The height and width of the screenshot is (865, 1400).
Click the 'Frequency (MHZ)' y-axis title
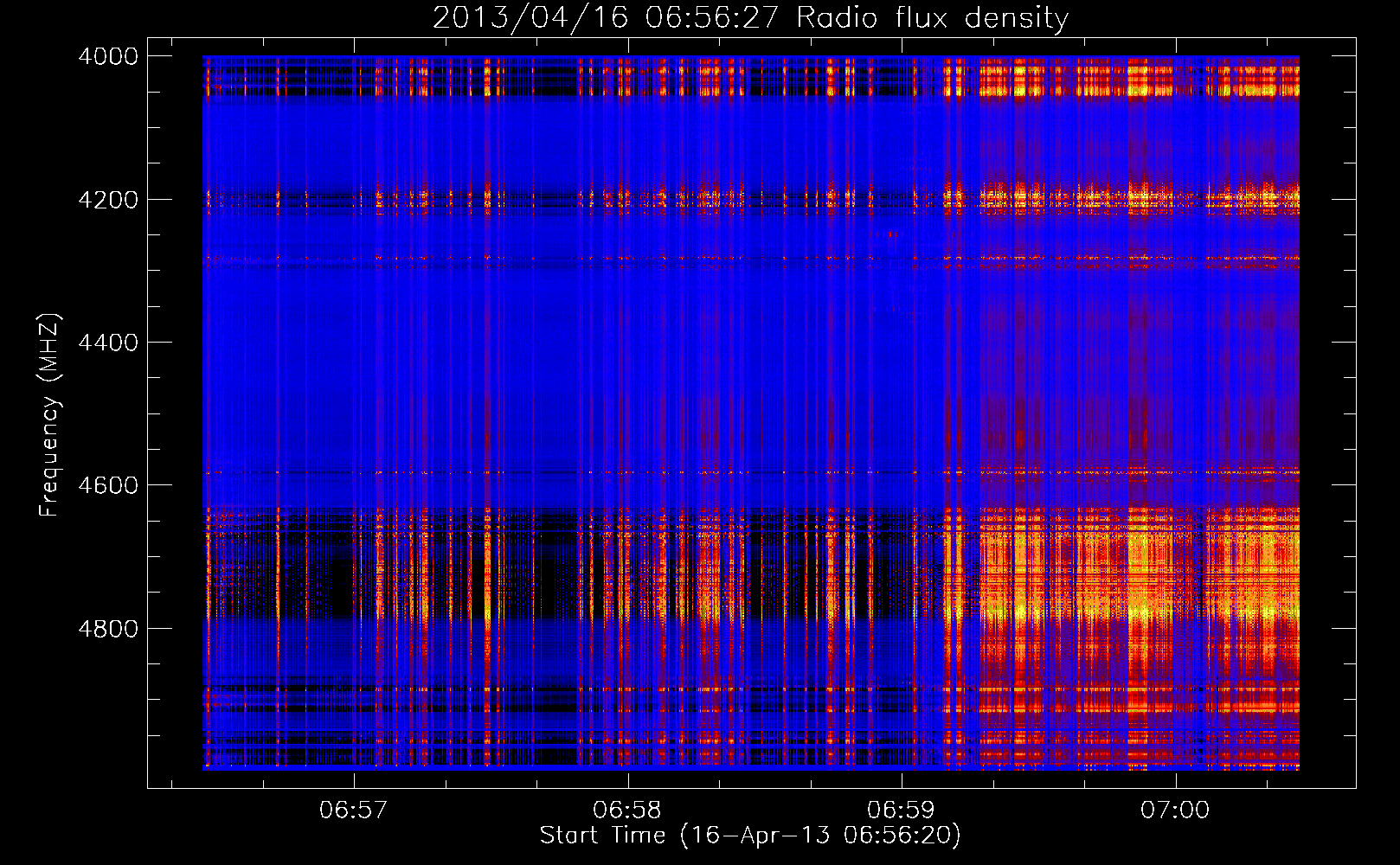click(49, 415)
